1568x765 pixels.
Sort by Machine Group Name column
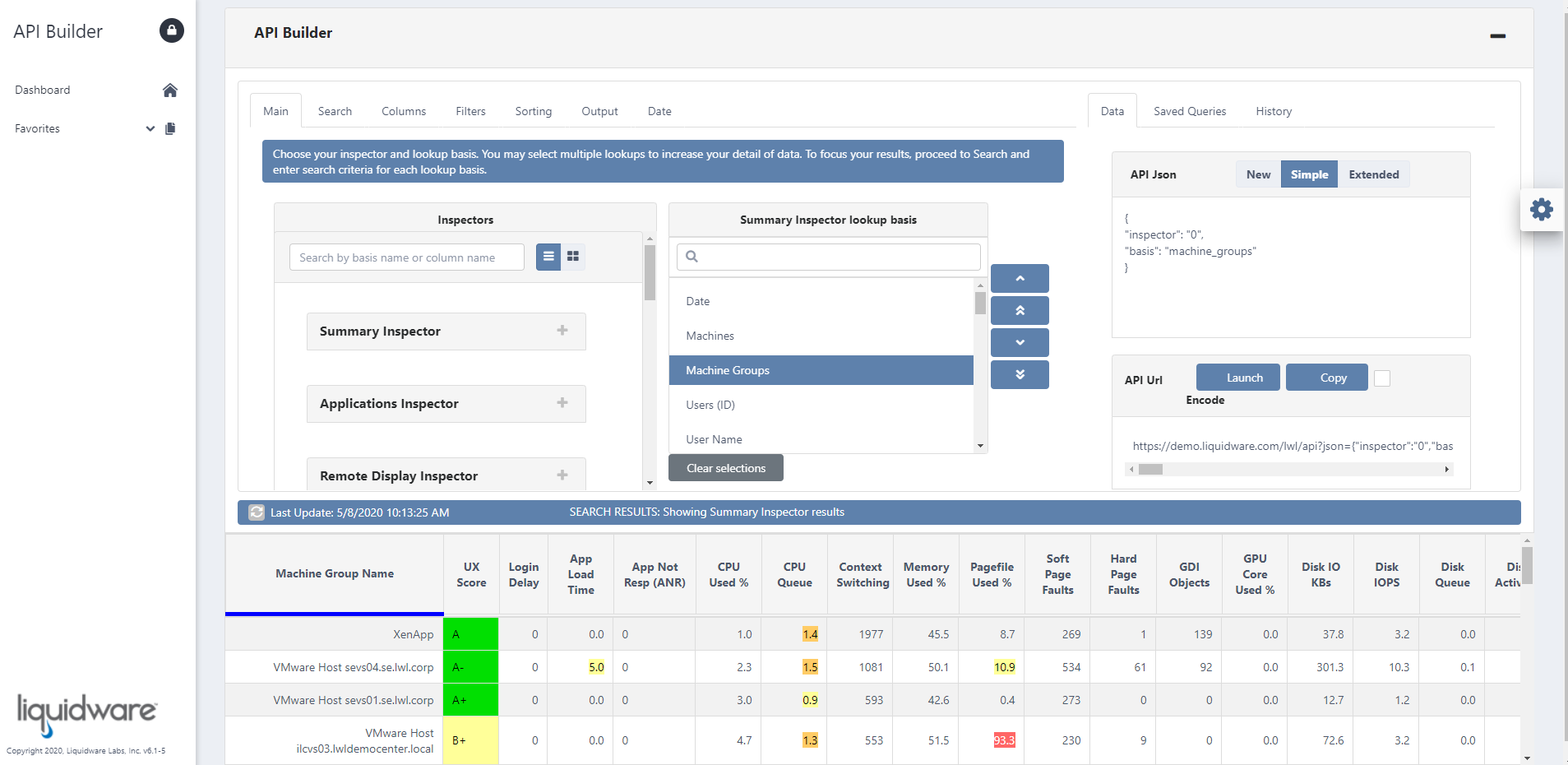pyautogui.click(x=335, y=573)
